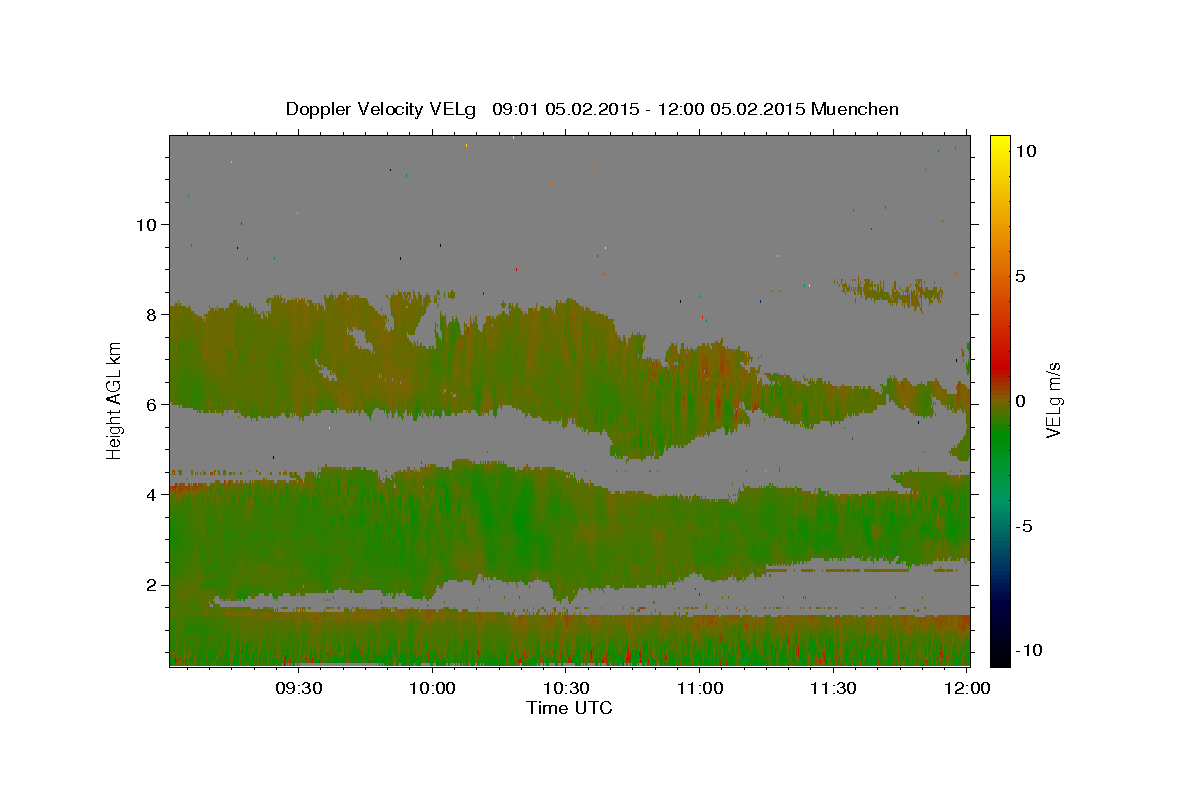1200x800 pixels.
Task: Click the 12:00 time tick label
Action: pyautogui.click(x=967, y=688)
